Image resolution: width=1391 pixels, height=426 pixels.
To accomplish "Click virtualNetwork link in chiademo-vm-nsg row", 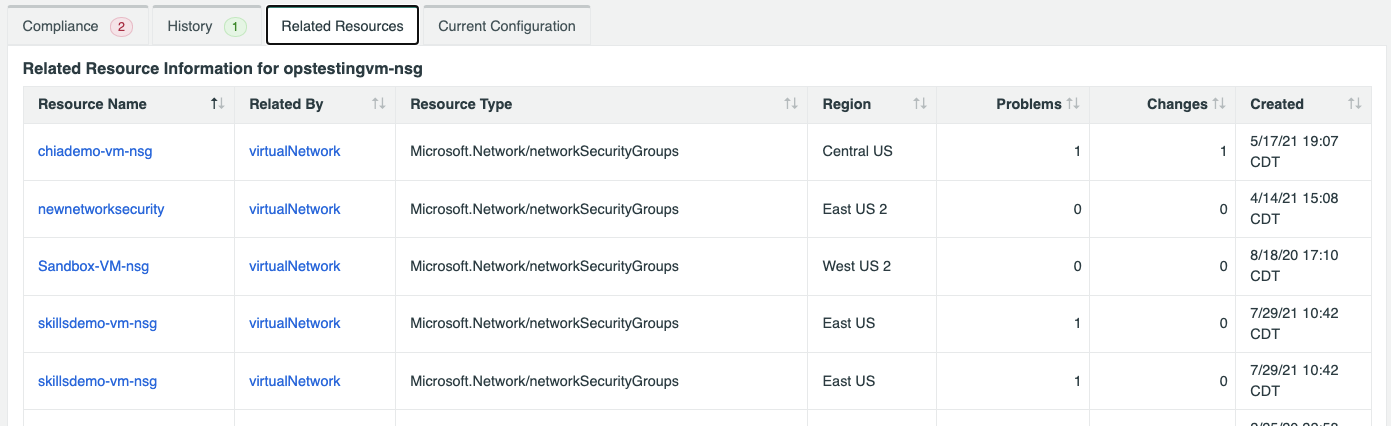I will click(294, 151).
